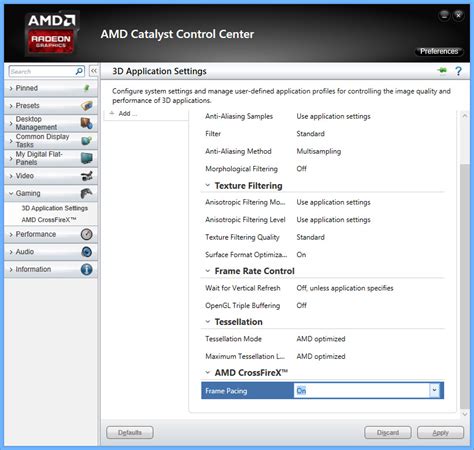The image size is (474, 450).
Task: Select the Maximum Tessellation Level row
Action: [x=323, y=356]
